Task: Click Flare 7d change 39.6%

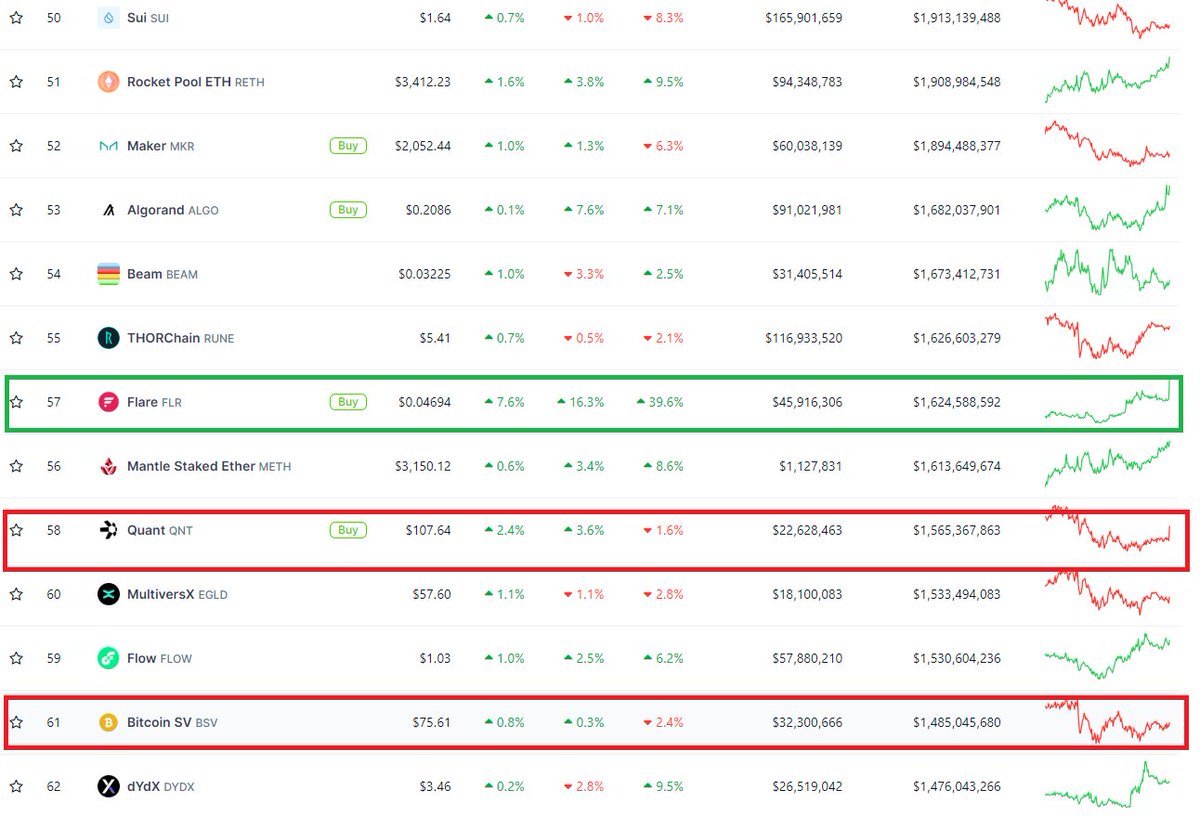Action: click(660, 402)
